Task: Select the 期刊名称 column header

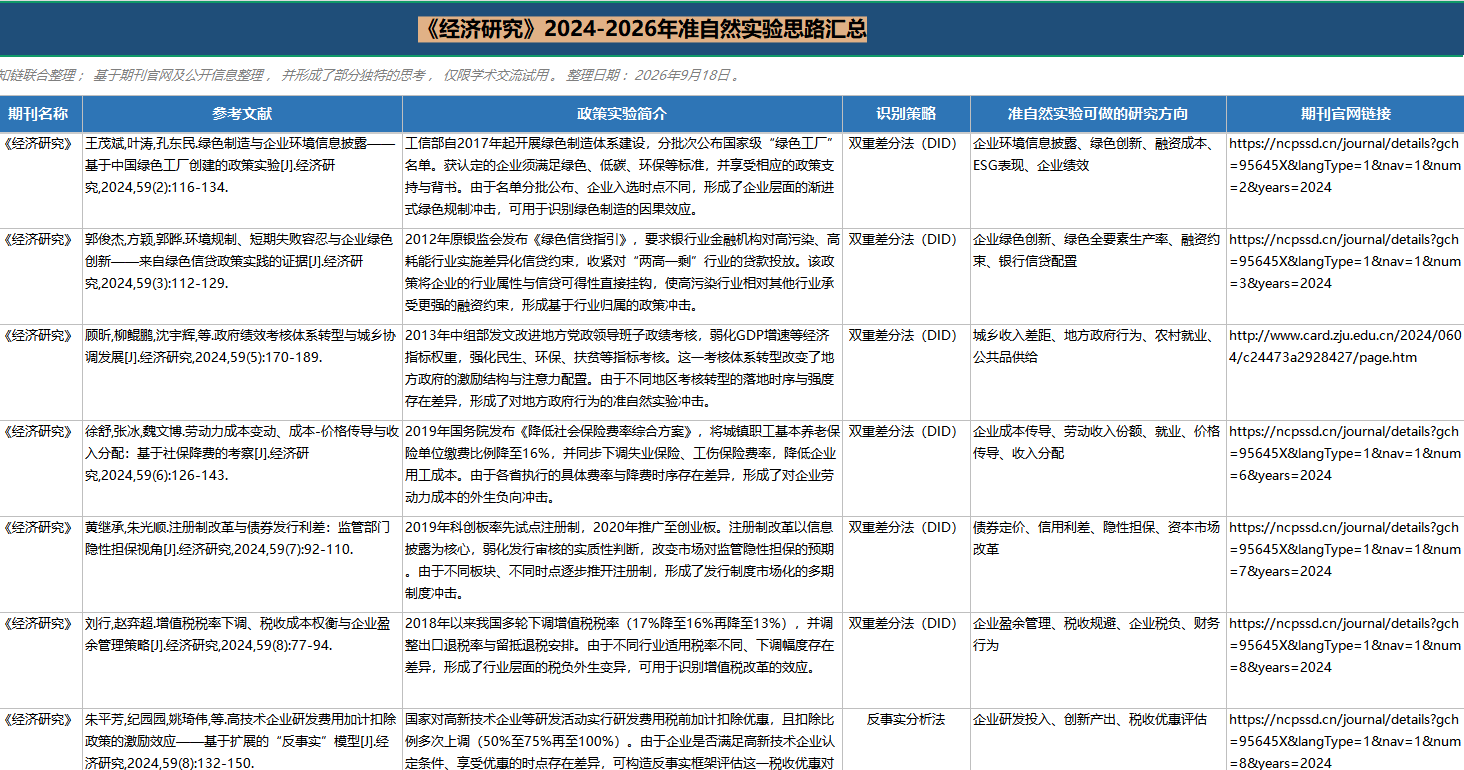Action: (41, 114)
